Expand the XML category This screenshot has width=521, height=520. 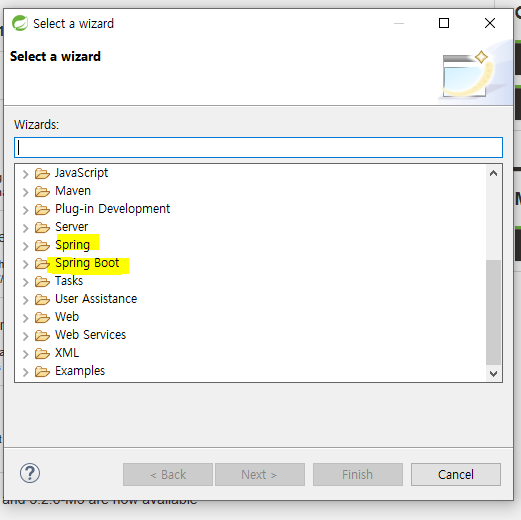point(25,354)
